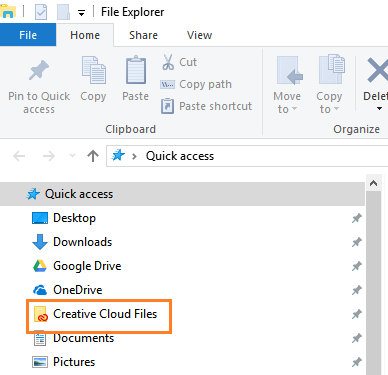Click Copy path in the ribbon
The height and width of the screenshot is (375, 388).
tap(196, 84)
